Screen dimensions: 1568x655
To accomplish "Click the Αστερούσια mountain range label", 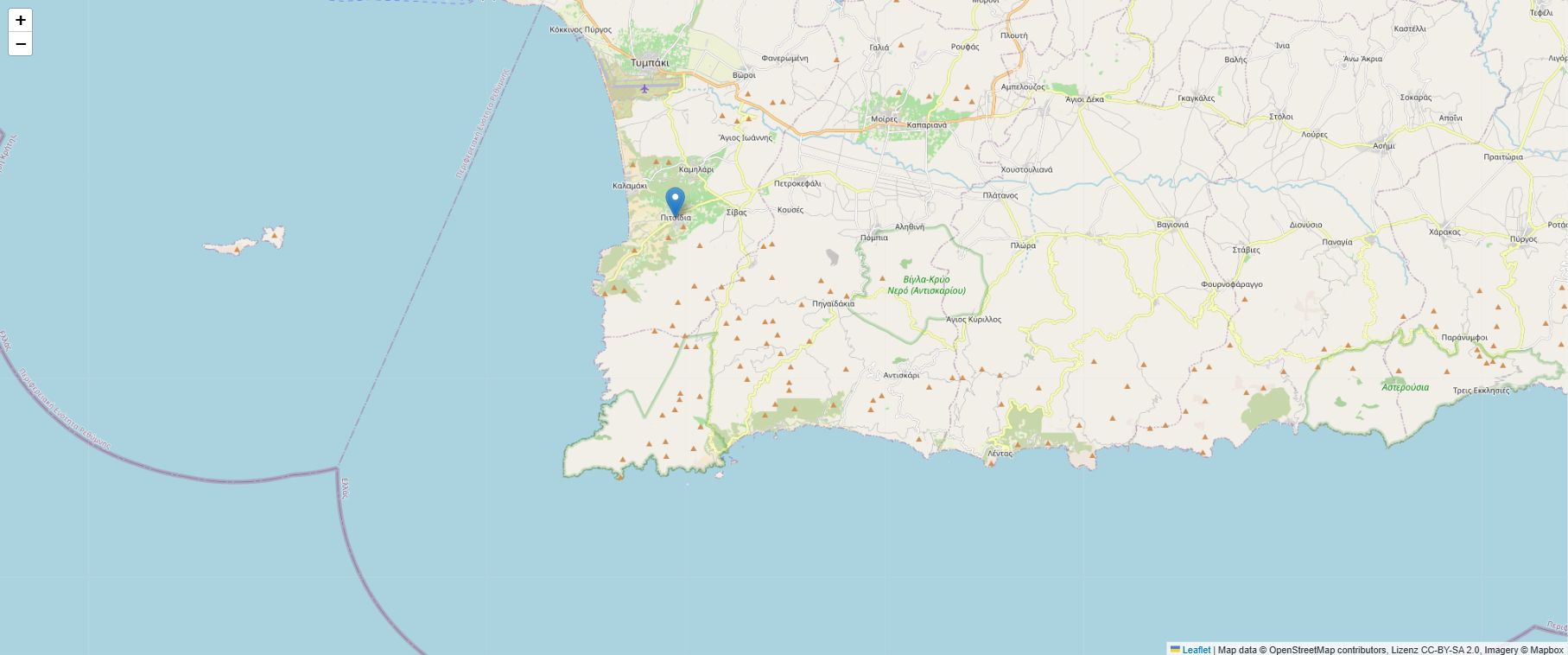I will 1405,387.
